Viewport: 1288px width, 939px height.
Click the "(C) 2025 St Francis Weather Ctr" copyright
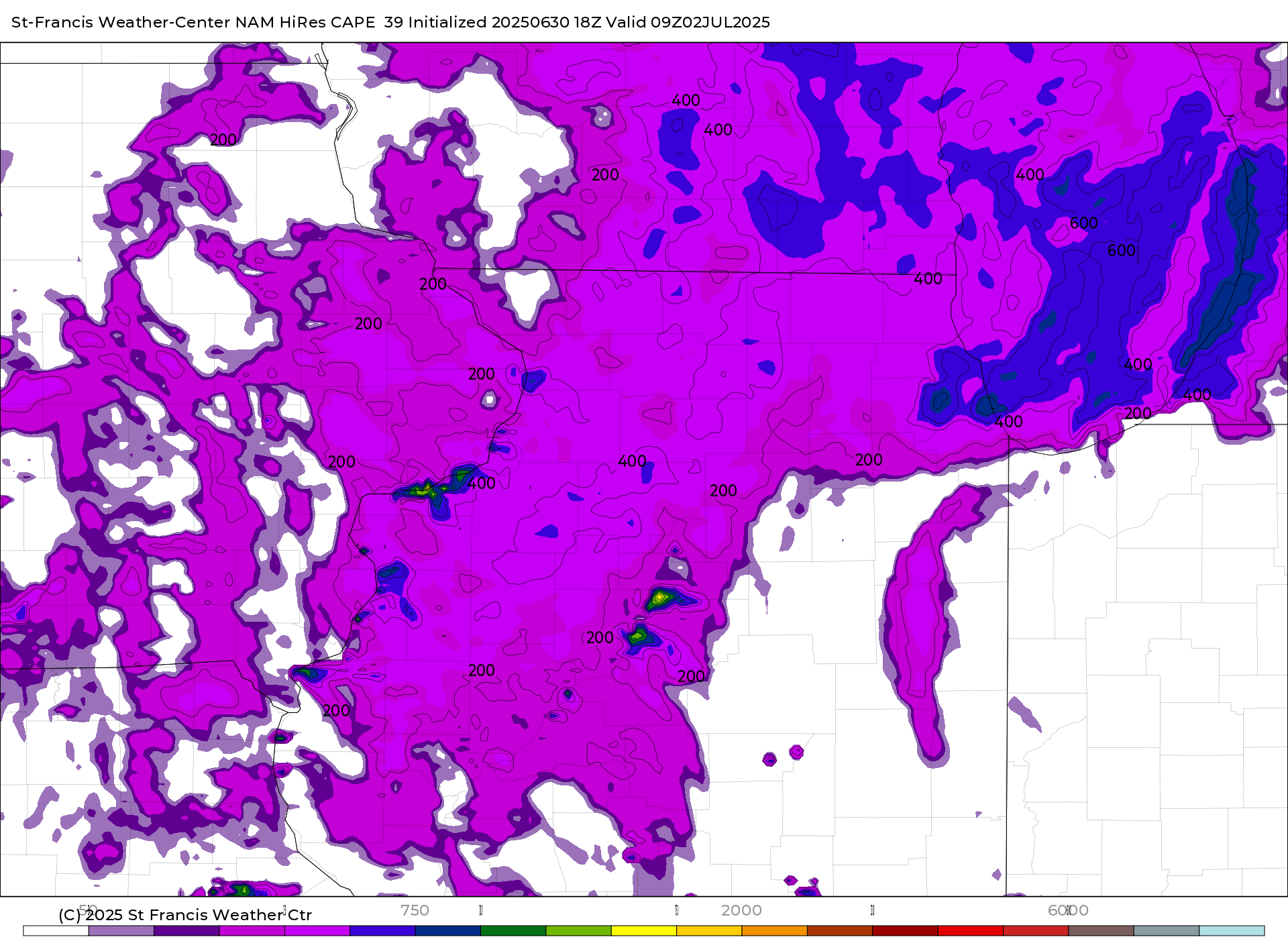(185, 915)
